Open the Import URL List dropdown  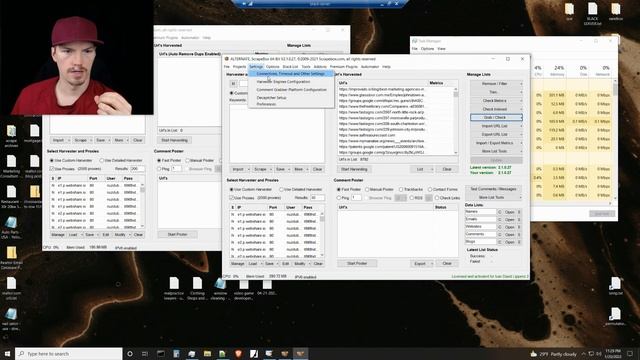pos(496,126)
